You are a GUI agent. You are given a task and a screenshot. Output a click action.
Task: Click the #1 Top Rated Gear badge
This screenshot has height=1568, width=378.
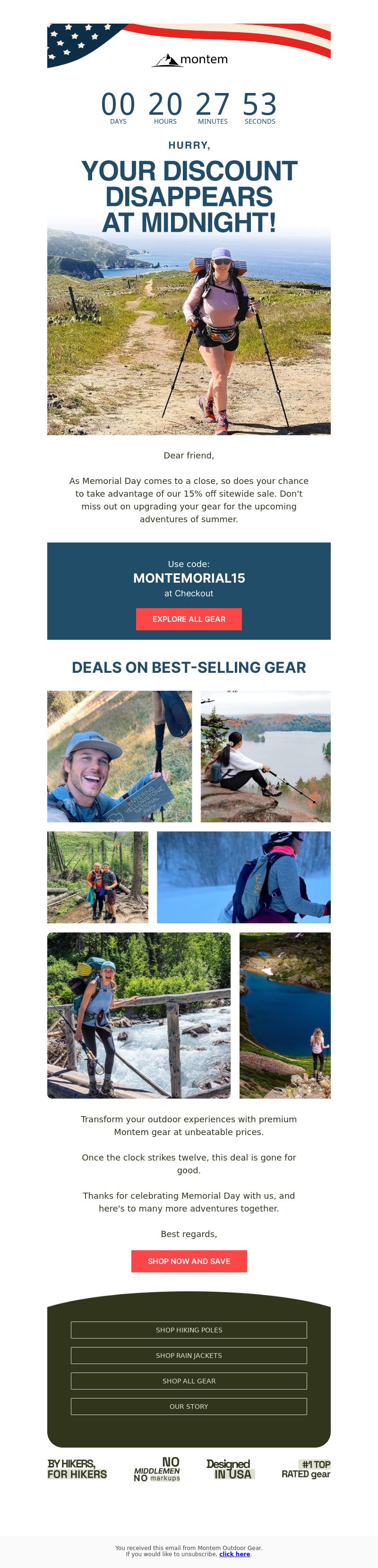(x=306, y=1468)
